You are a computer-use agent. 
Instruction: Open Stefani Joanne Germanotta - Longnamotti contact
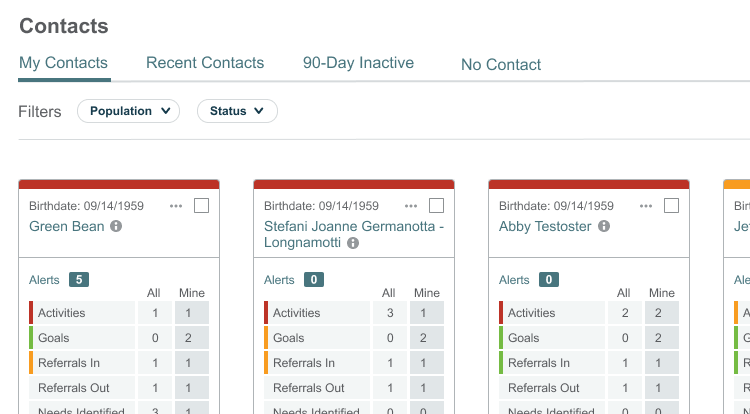[x=353, y=234]
